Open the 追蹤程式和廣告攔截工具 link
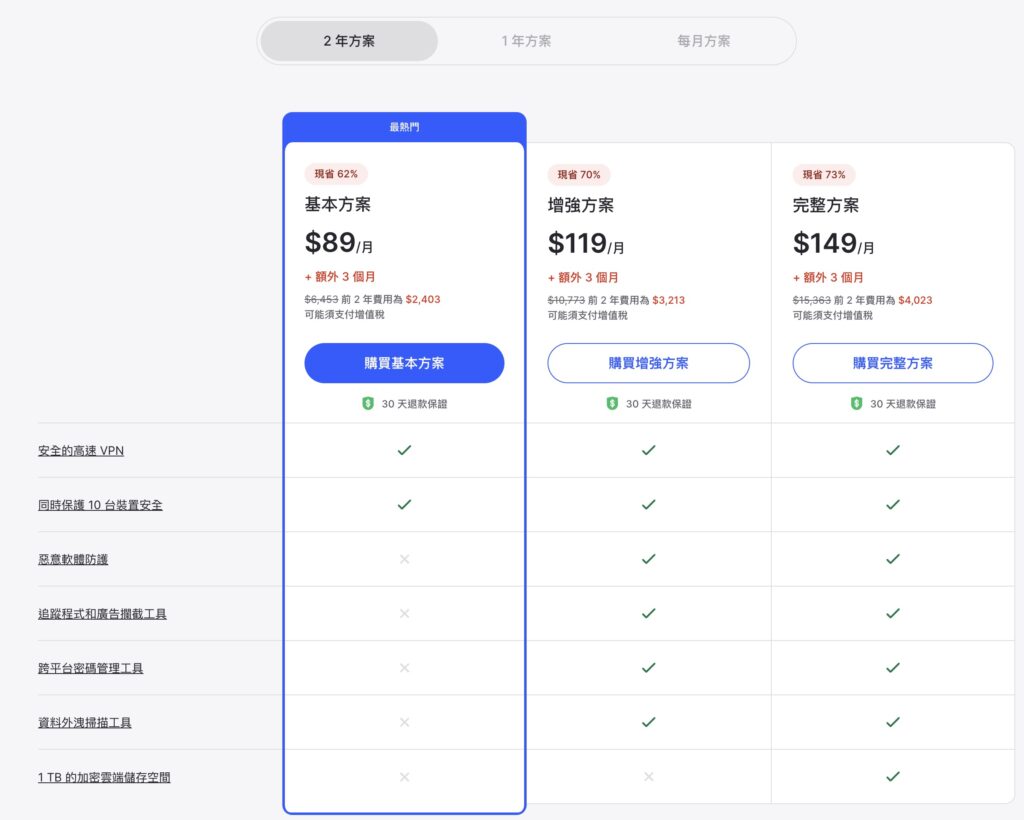Viewport: 1024px width, 820px height. (x=102, y=614)
